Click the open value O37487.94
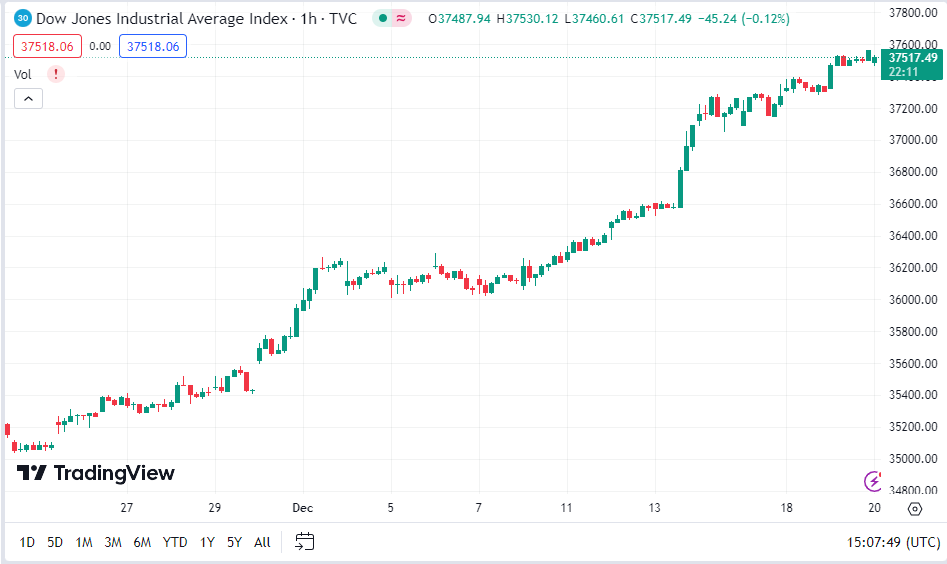The height and width of the screenshot is (564, 947). [459, 19]
